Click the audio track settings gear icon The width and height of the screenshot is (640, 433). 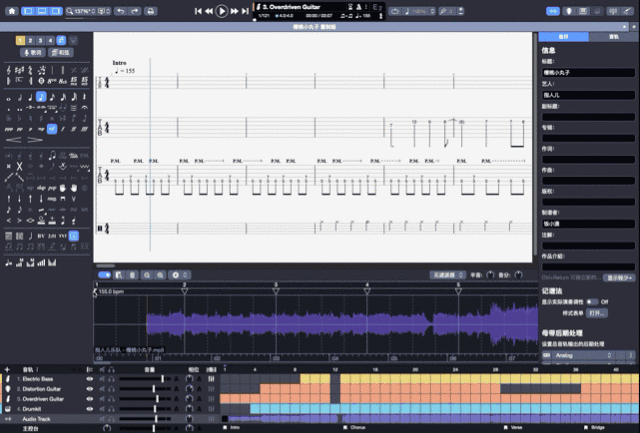pyautogui.click(x=175, y=274)
